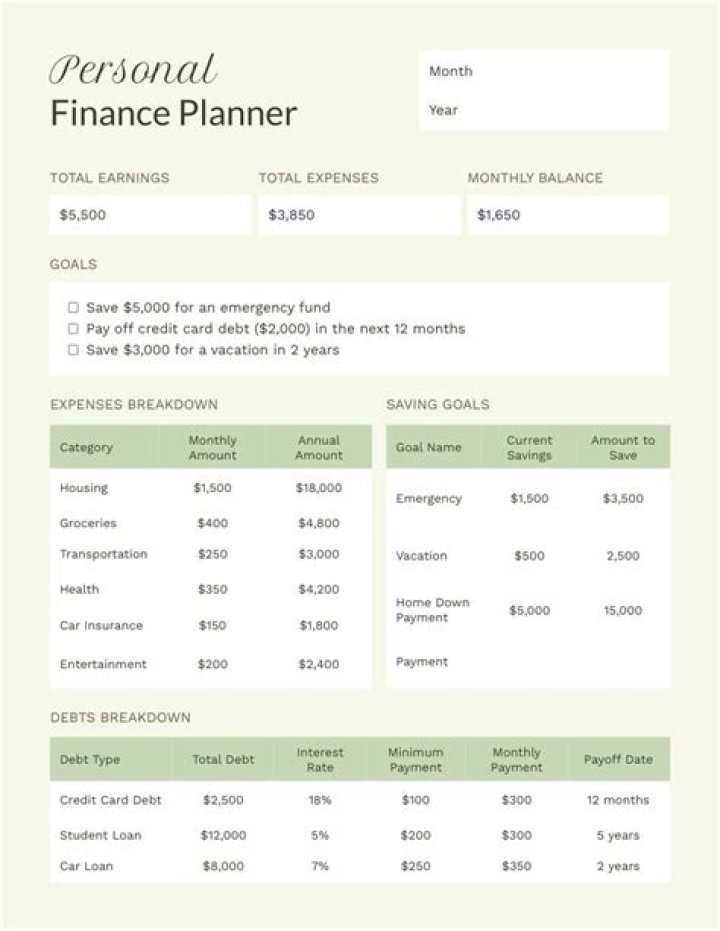The image size is (720, 931).
Task: Select the Credit Card Debt row label
Action: pos(110,800)
